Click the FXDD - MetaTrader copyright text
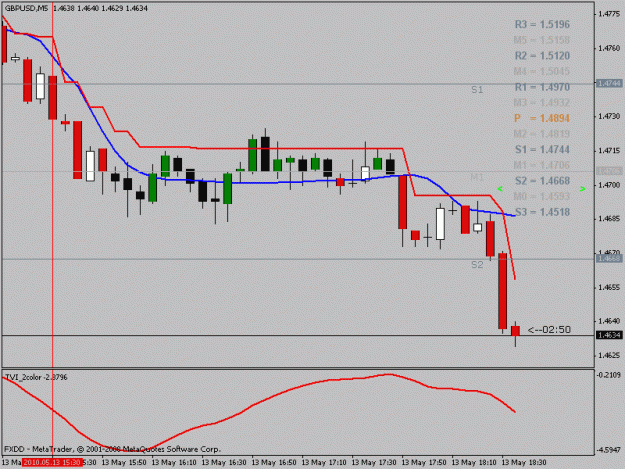This screenshot has width=625, height=469. tap(112, 449)
